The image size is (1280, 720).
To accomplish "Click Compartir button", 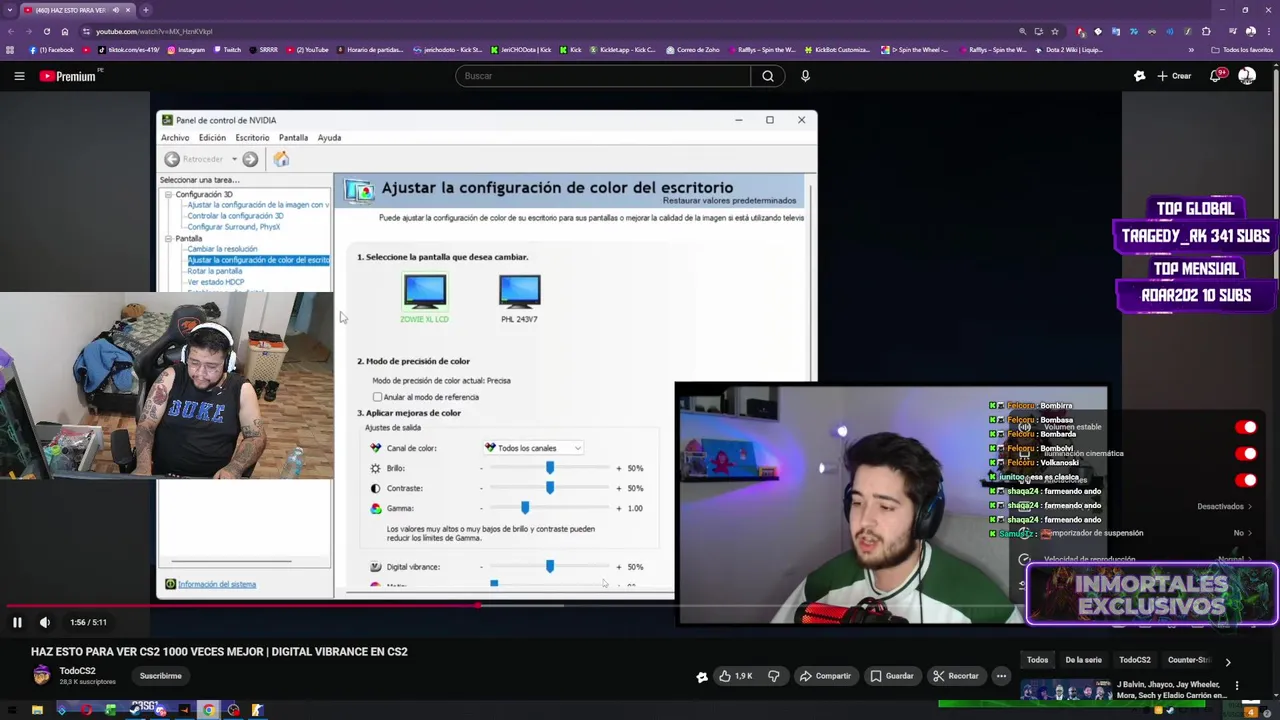I will pyautogui.click(x=824, y=676).
